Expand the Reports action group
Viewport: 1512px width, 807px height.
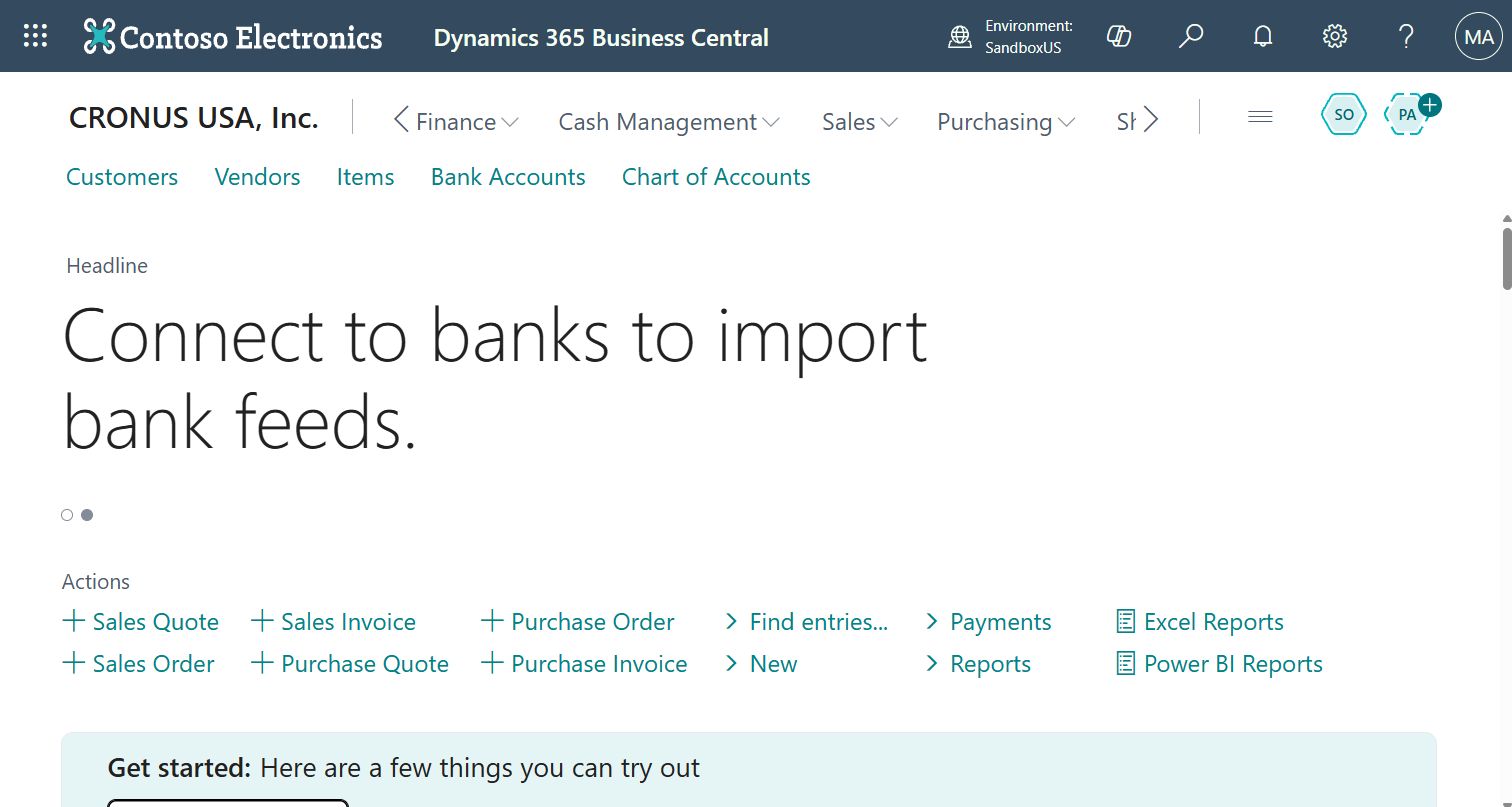click(x=978, y=664)
